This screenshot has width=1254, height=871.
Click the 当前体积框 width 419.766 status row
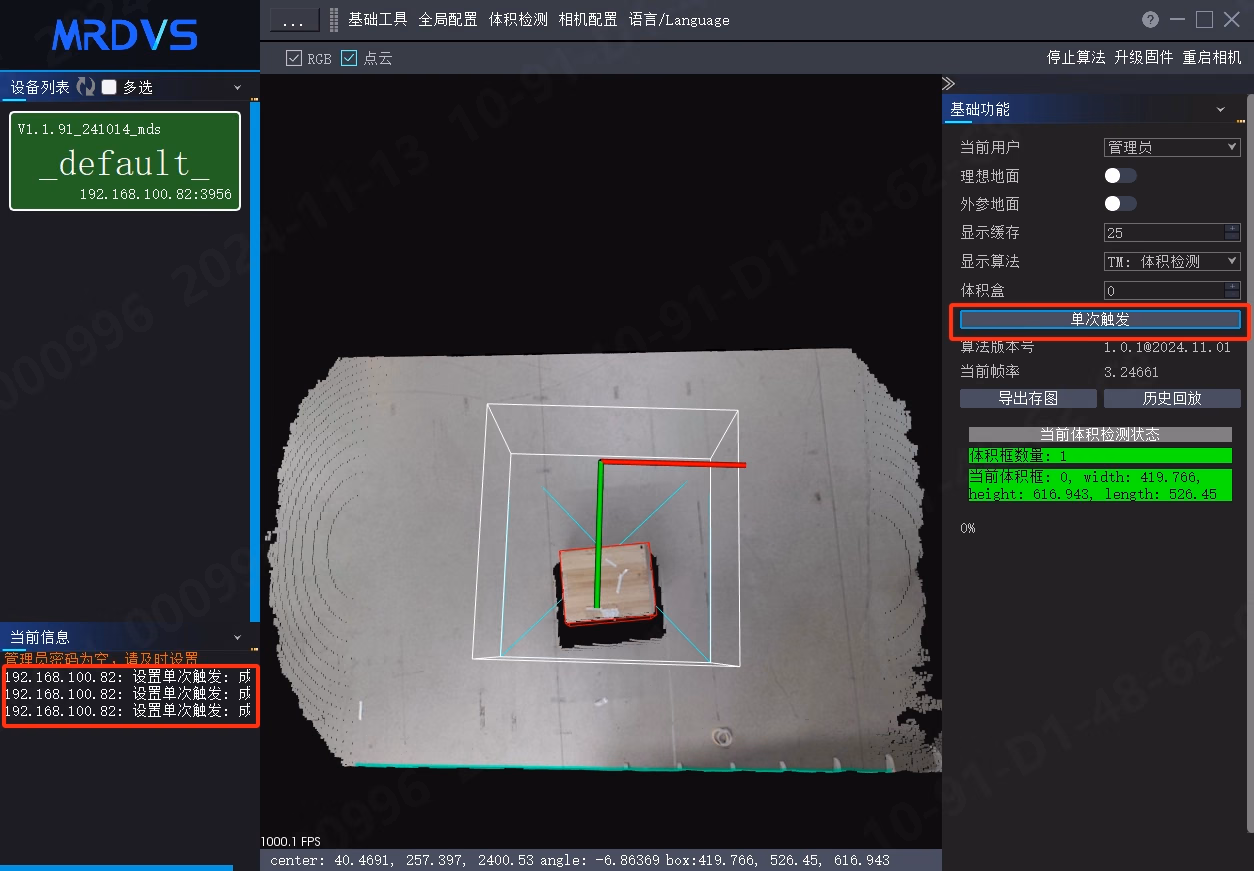pyautogui.click(x=1100, y=486)
